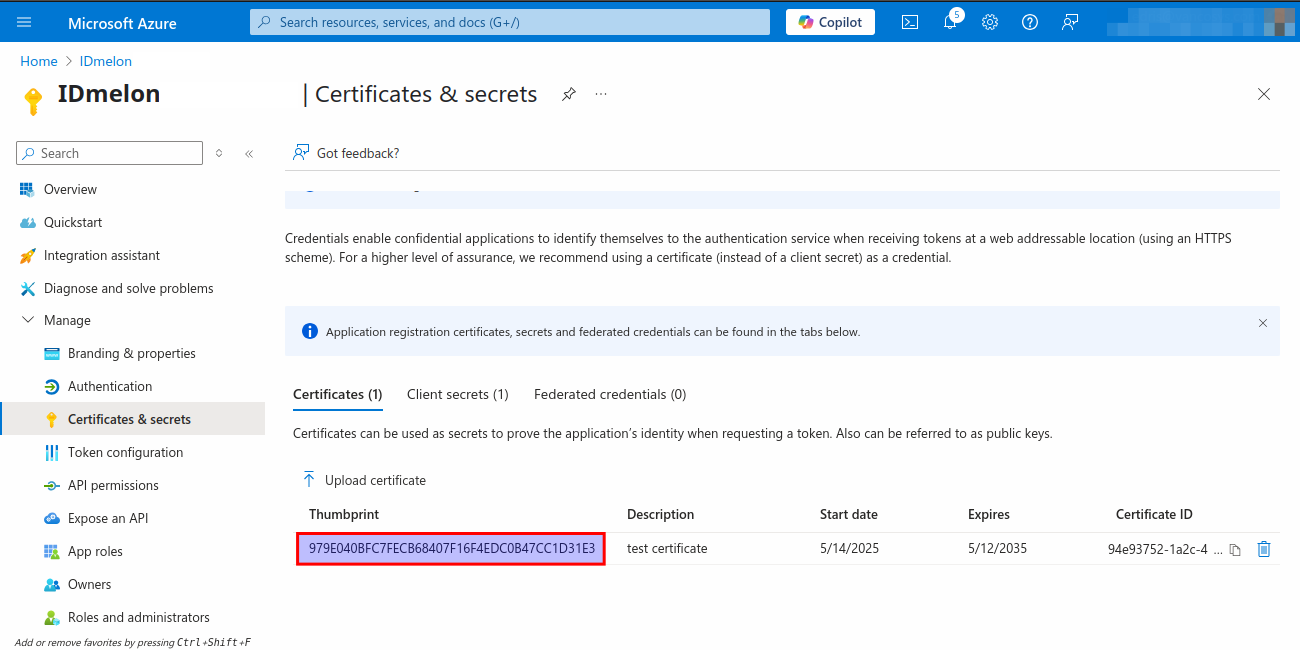Click the Certificate ID column header
The height and width of the screenshot is (650, 1300).
(x=1154, y=514)
